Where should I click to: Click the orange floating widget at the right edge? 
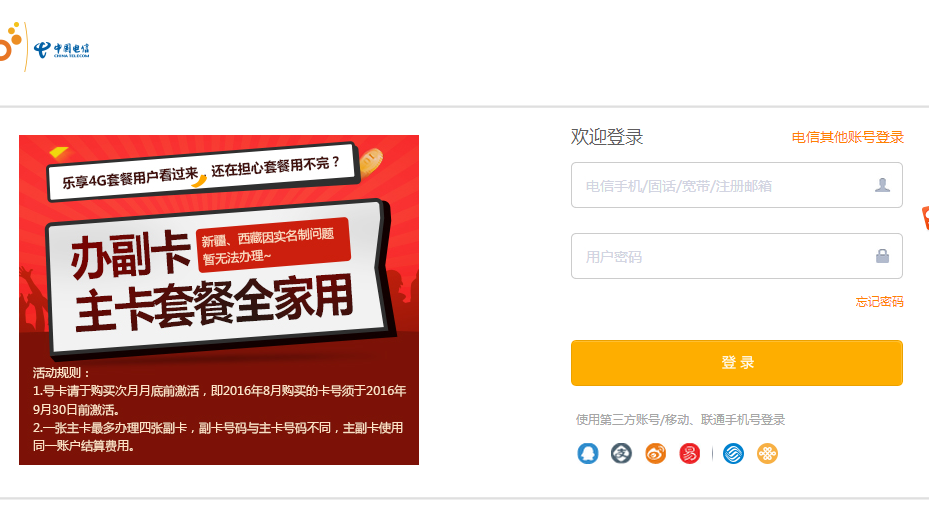(925, 218)
